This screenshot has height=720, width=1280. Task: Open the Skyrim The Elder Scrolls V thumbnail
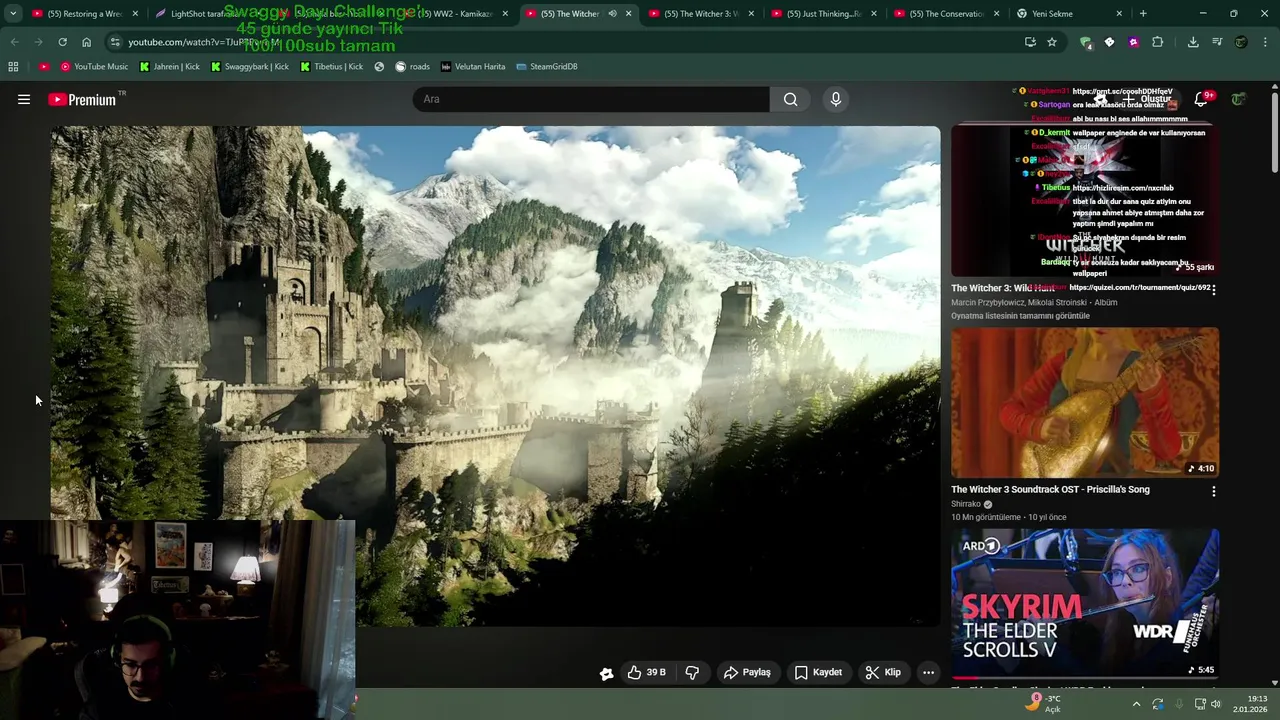pos(1085,603)
